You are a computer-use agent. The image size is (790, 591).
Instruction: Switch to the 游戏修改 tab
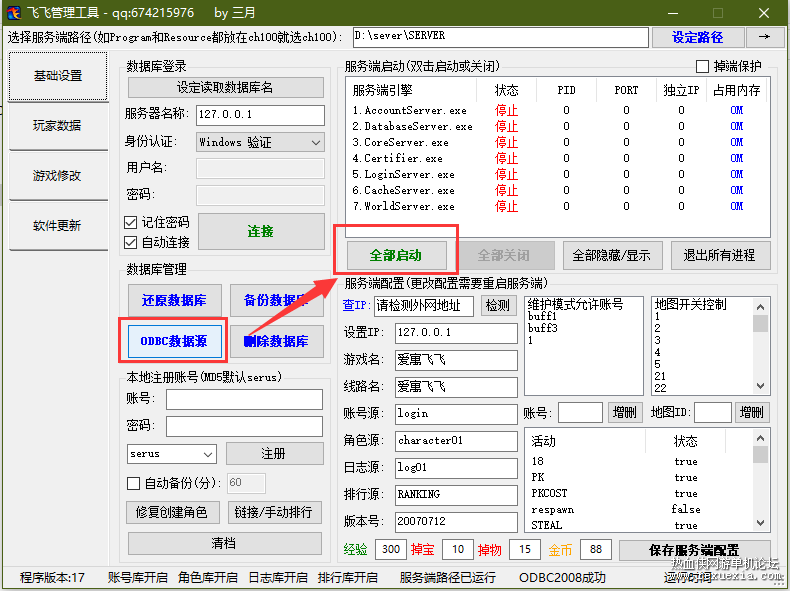pos(58,176)
